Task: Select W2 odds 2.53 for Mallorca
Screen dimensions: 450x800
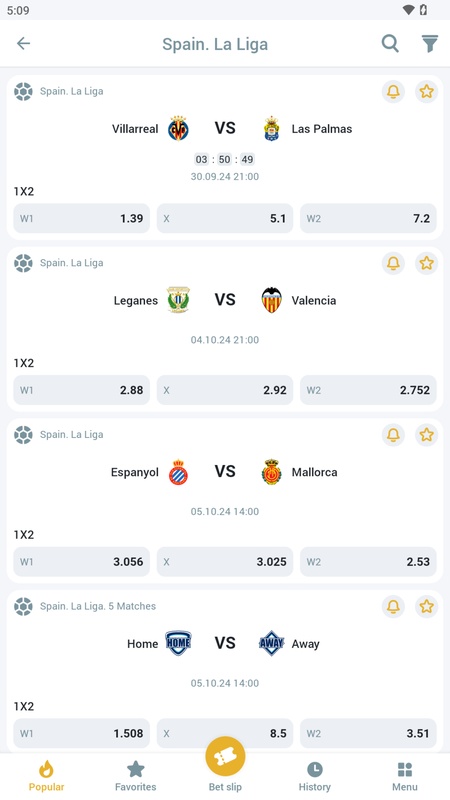Action: (368, 562)
